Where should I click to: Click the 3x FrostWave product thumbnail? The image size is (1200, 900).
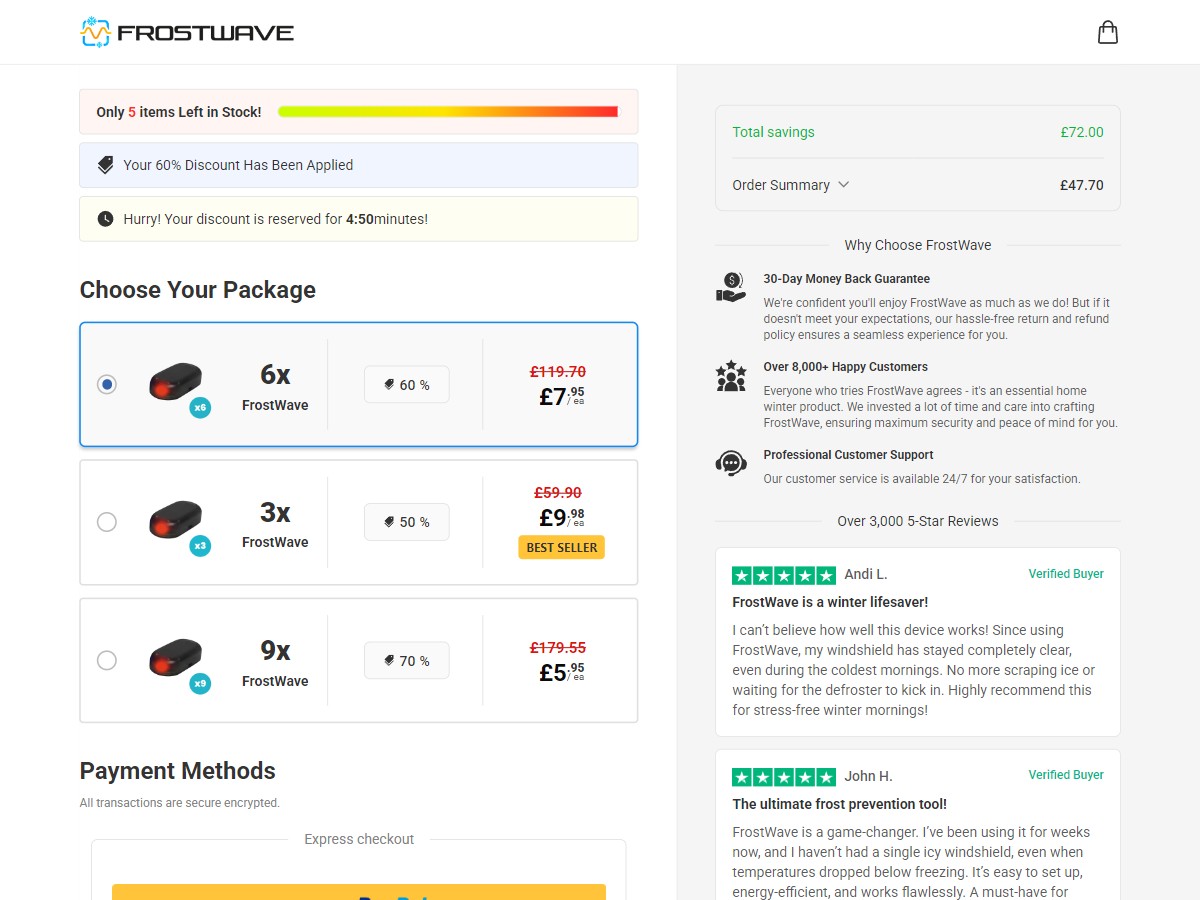click(x=176, y=520)
